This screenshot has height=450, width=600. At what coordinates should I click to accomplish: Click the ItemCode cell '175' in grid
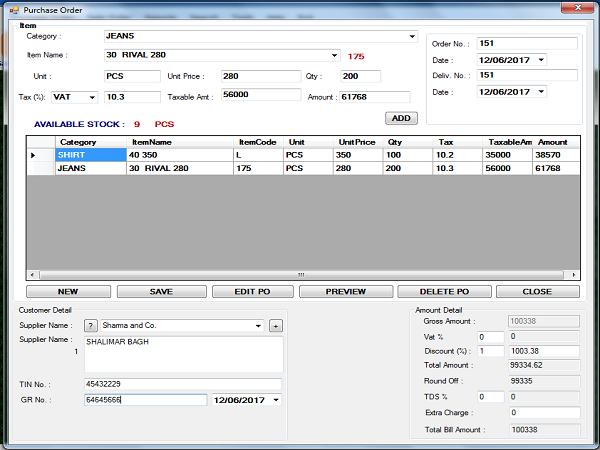(258, 168)
